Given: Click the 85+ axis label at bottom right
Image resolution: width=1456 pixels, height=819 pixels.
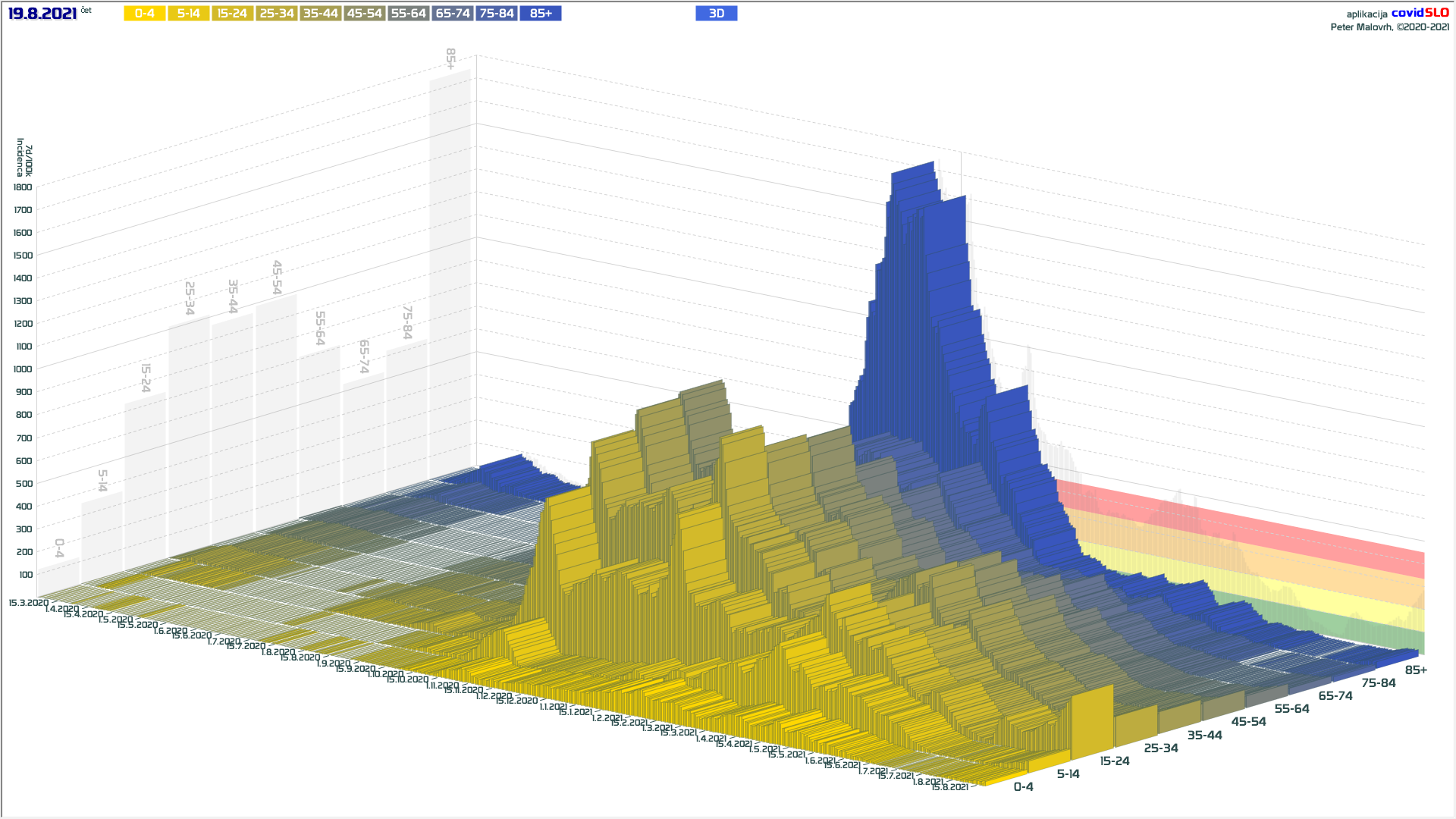Looking at the screenshot, I should [1415, 670].
